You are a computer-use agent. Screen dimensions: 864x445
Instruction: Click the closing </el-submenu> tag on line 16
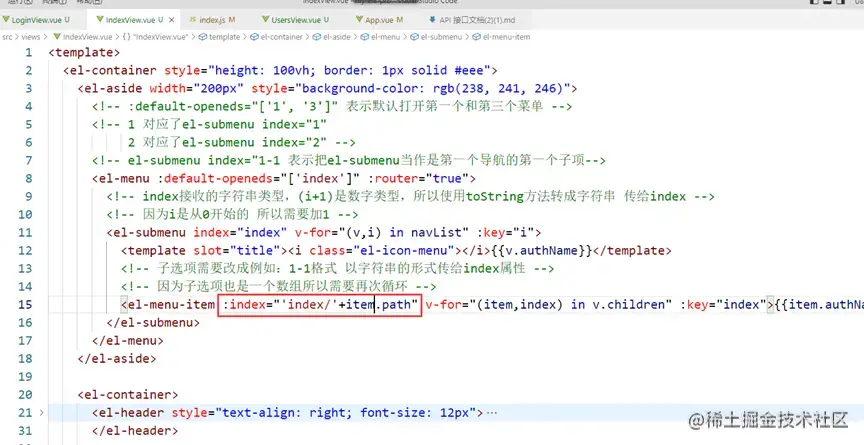pos(153,323)
